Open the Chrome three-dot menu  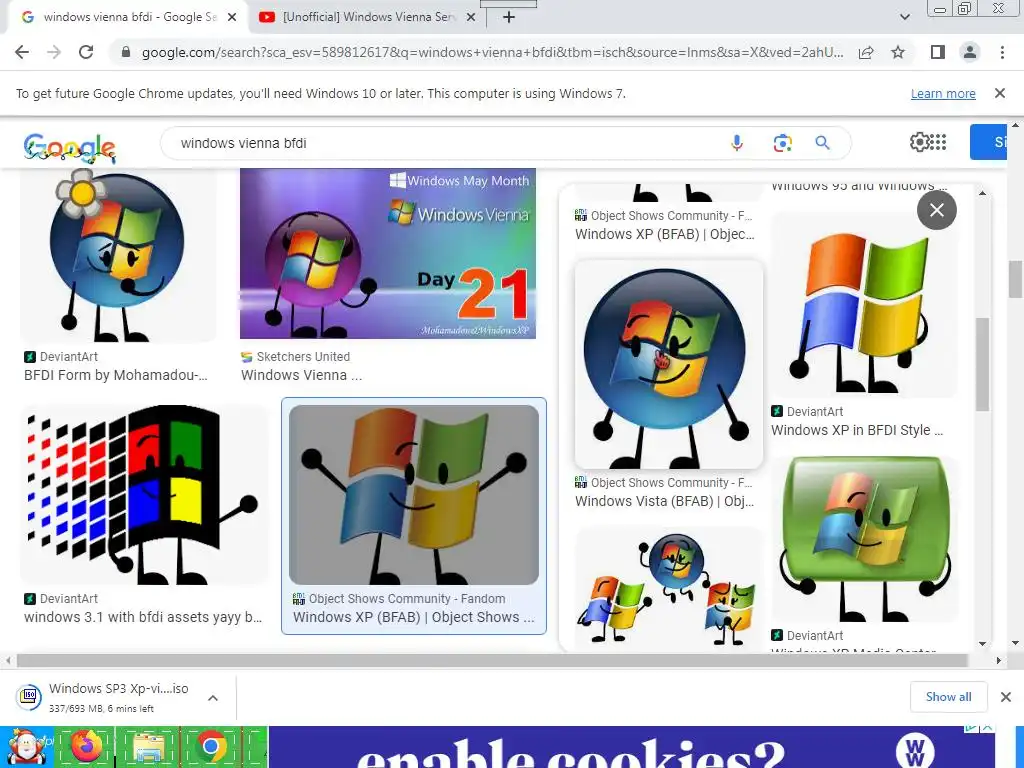(1002, 52)
